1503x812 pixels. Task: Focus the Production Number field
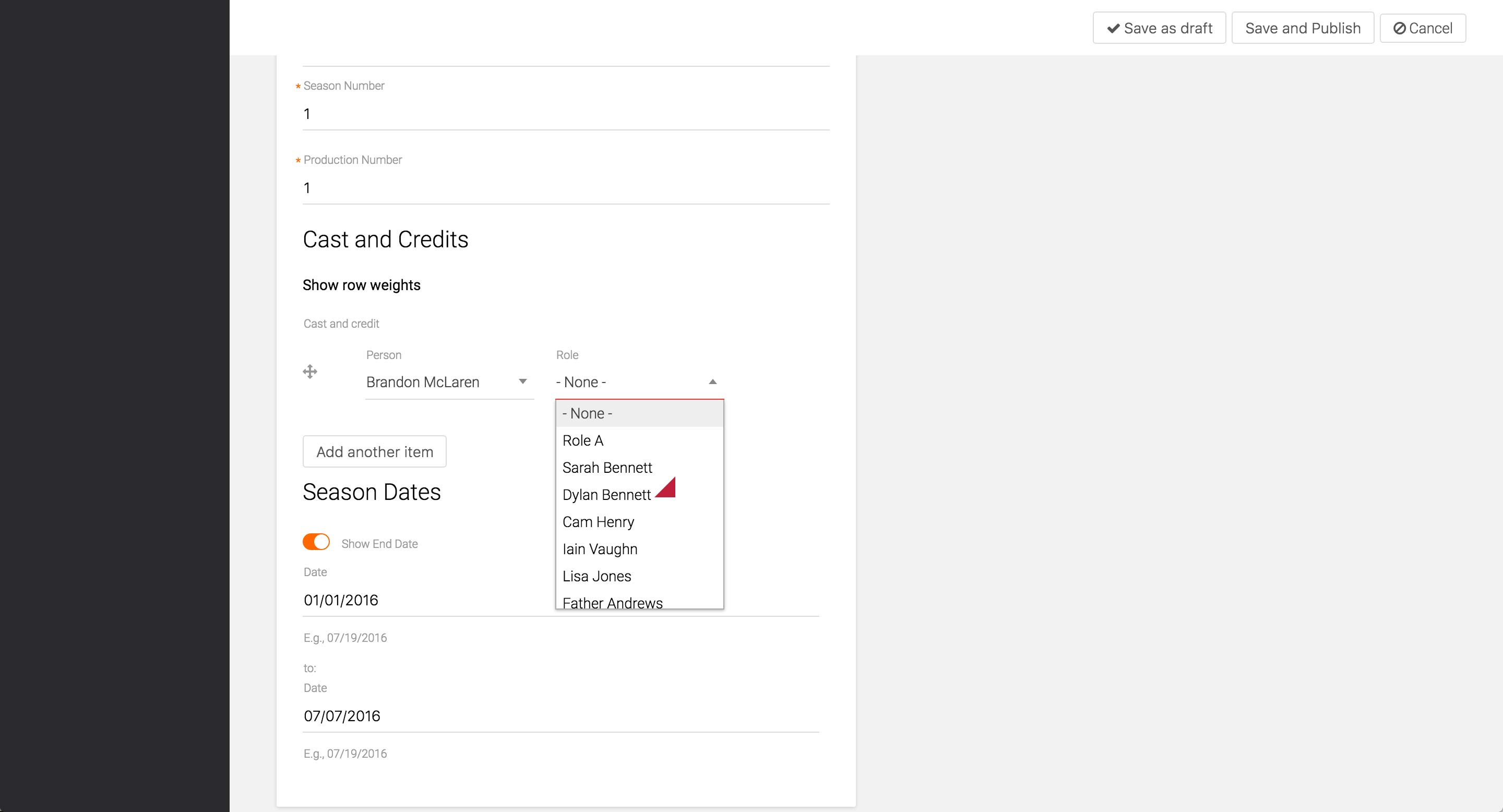tap(565, 188)
